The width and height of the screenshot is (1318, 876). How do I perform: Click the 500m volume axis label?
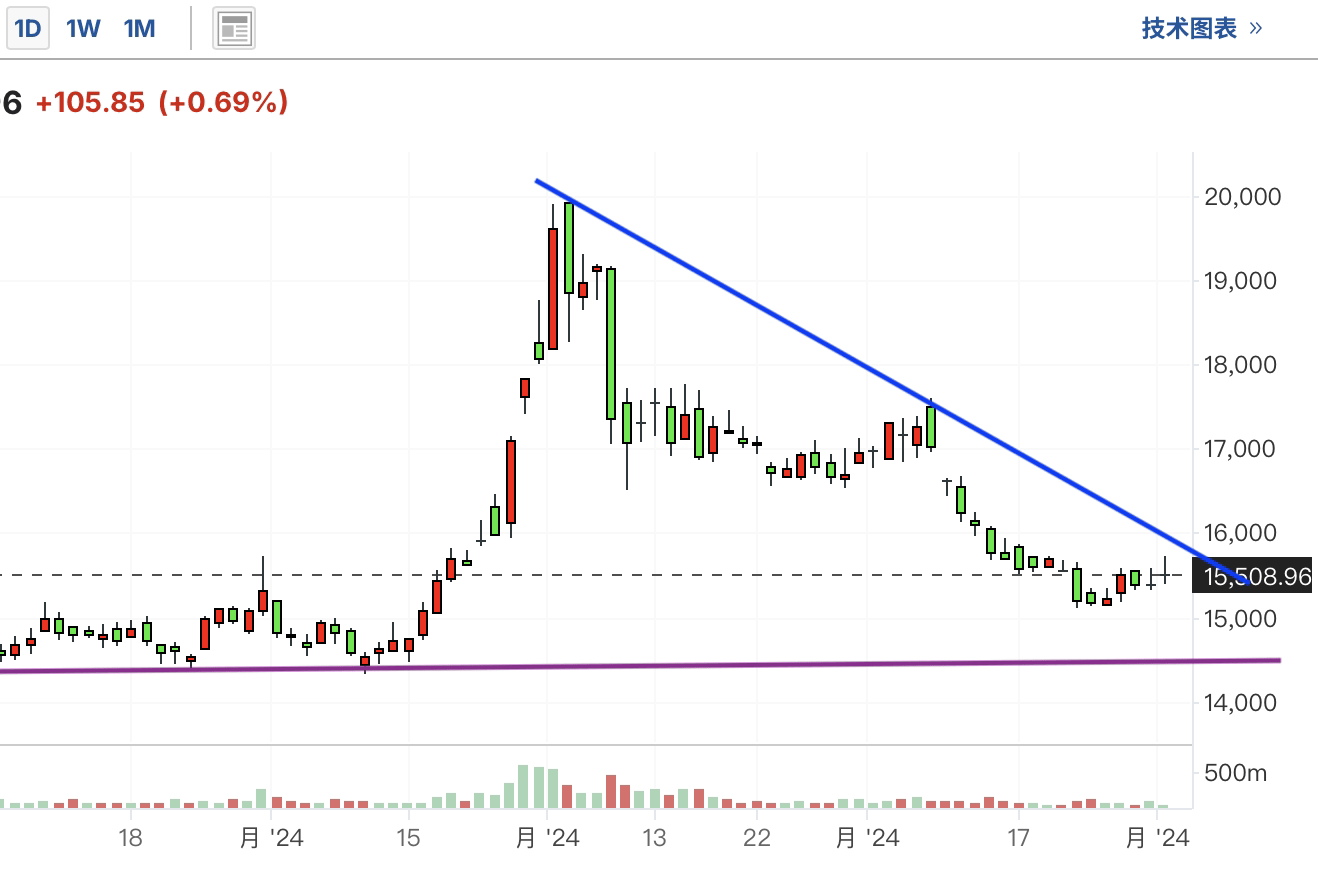pyautogui.click(x=1236, y=773)
